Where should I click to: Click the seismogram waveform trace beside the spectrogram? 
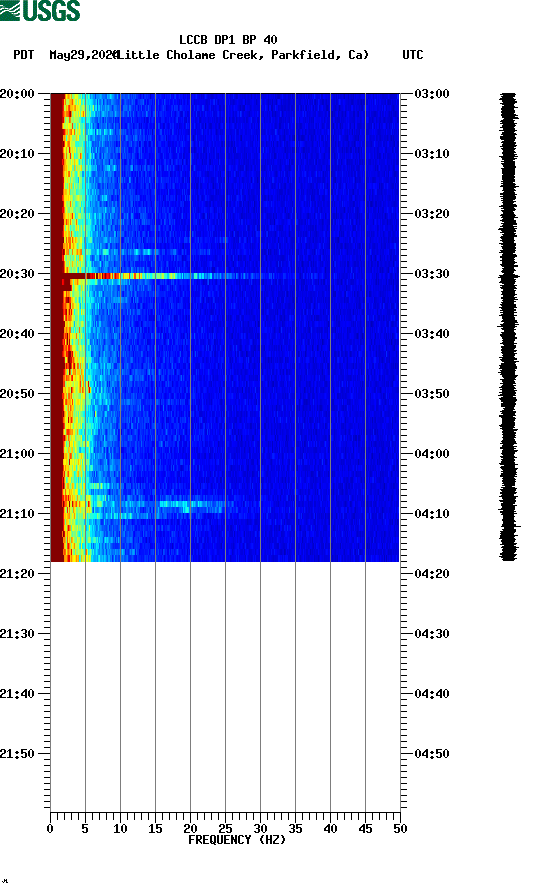(x=509, y=327)
